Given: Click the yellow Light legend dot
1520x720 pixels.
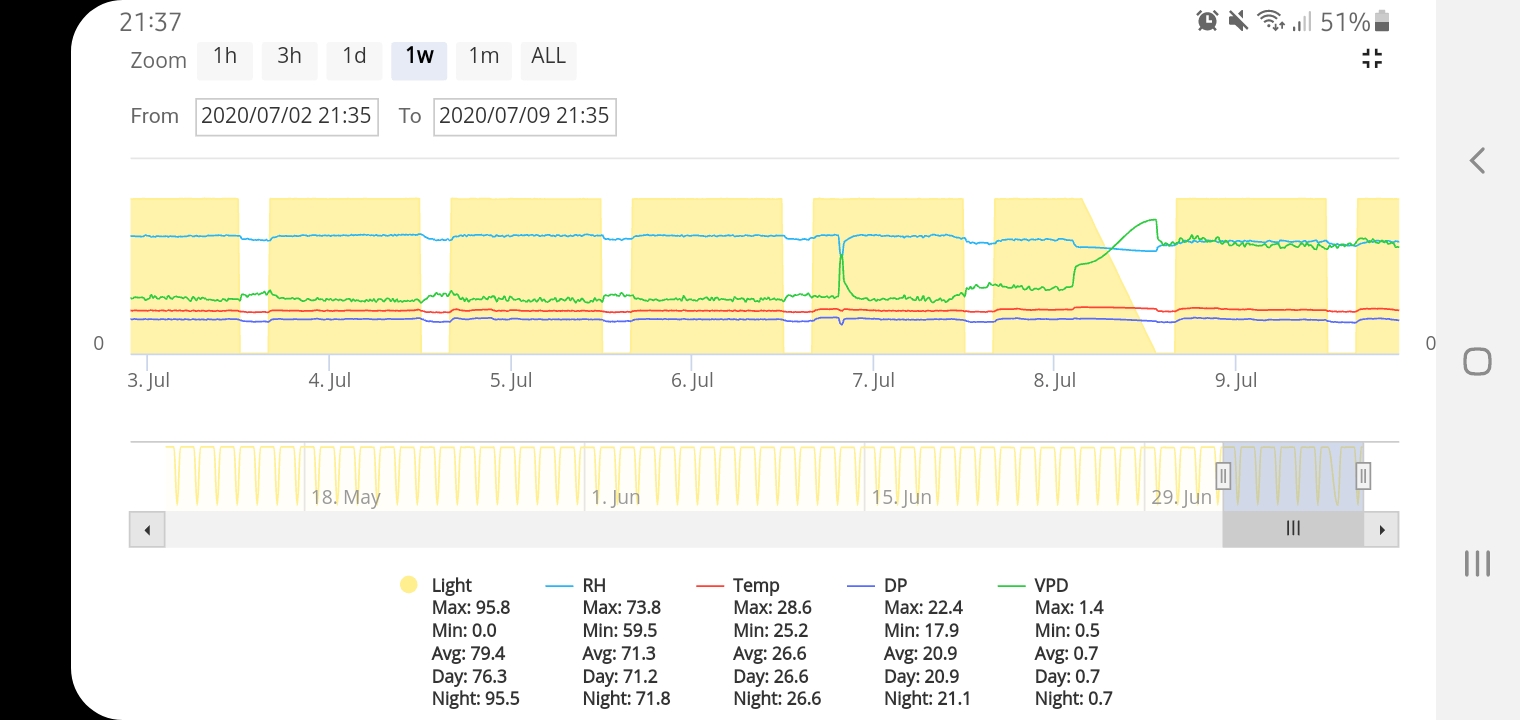Looking at the screenshot, I should click(x=408, y=585).
